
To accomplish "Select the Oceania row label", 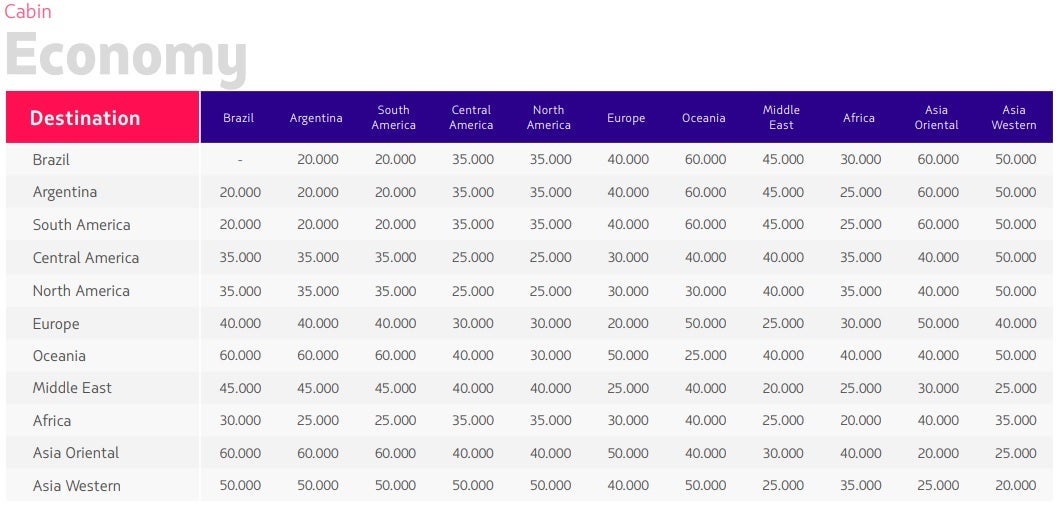I will [59, 356].
